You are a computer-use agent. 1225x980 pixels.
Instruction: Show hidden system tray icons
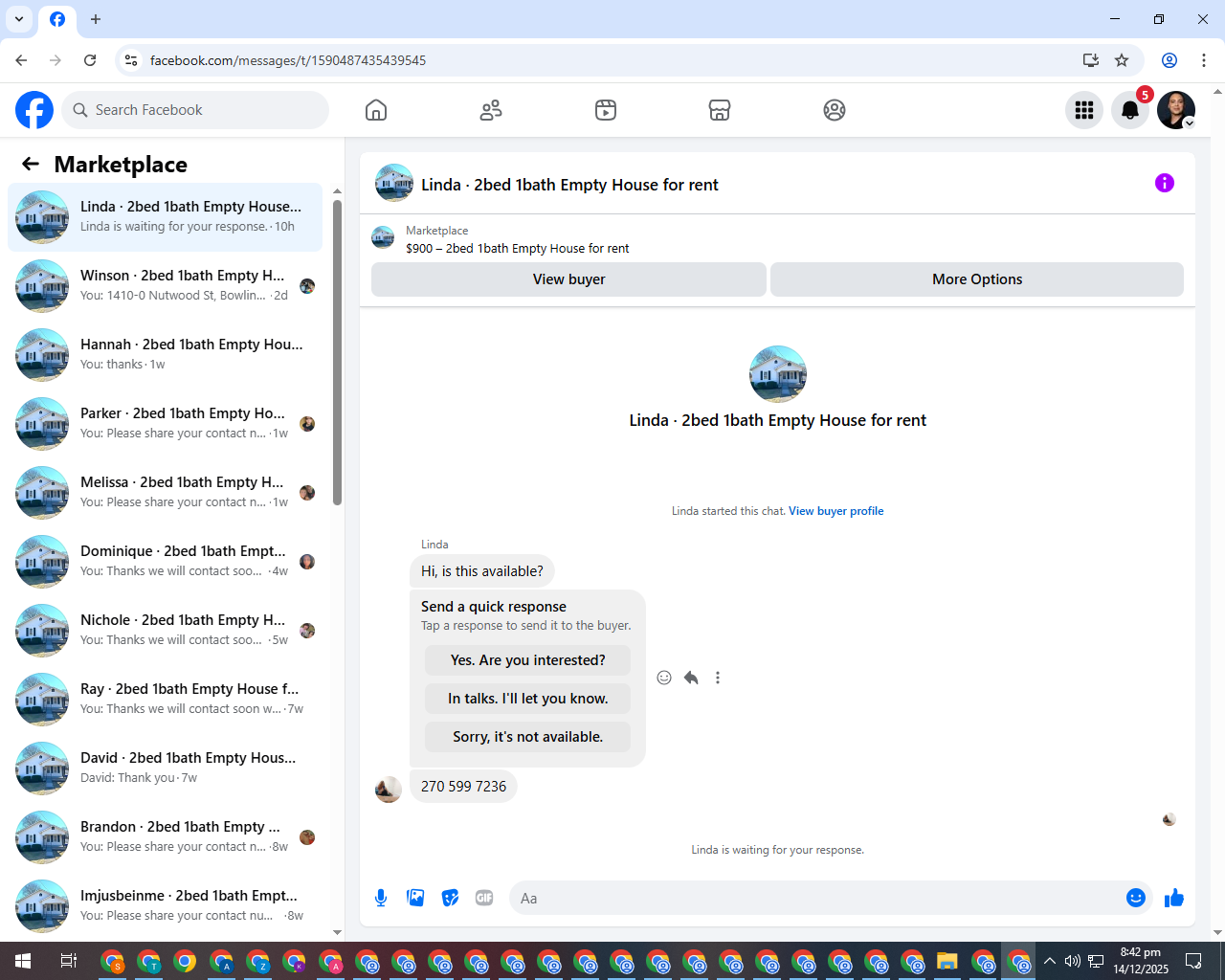1050,961
